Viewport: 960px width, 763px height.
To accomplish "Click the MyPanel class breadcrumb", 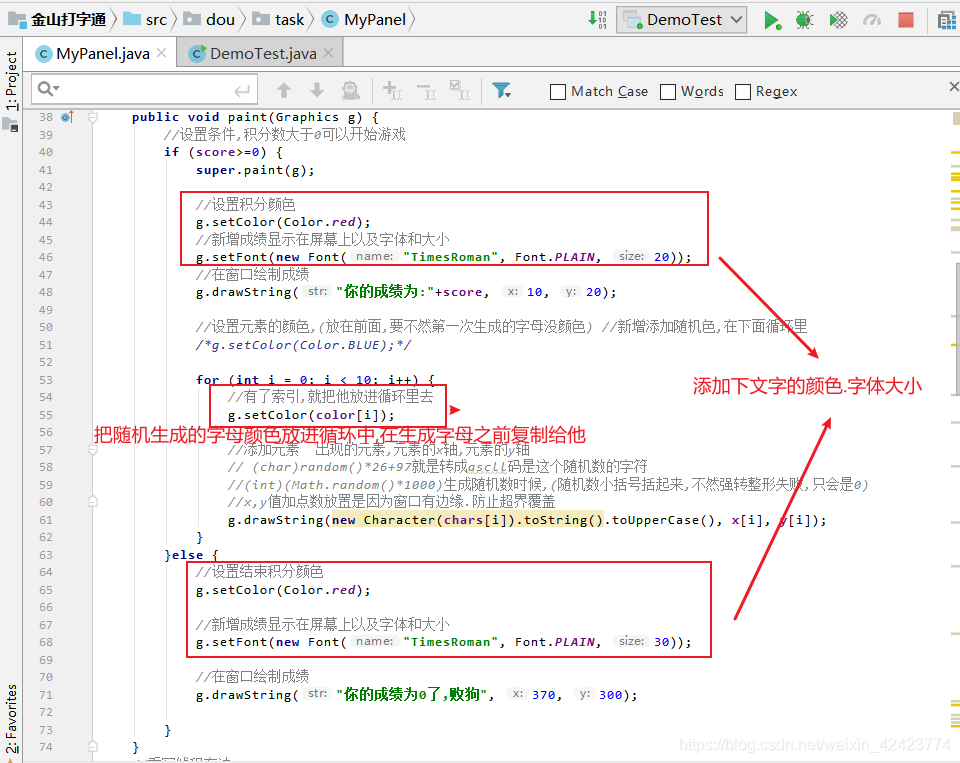I will click(x=364, y=20).
